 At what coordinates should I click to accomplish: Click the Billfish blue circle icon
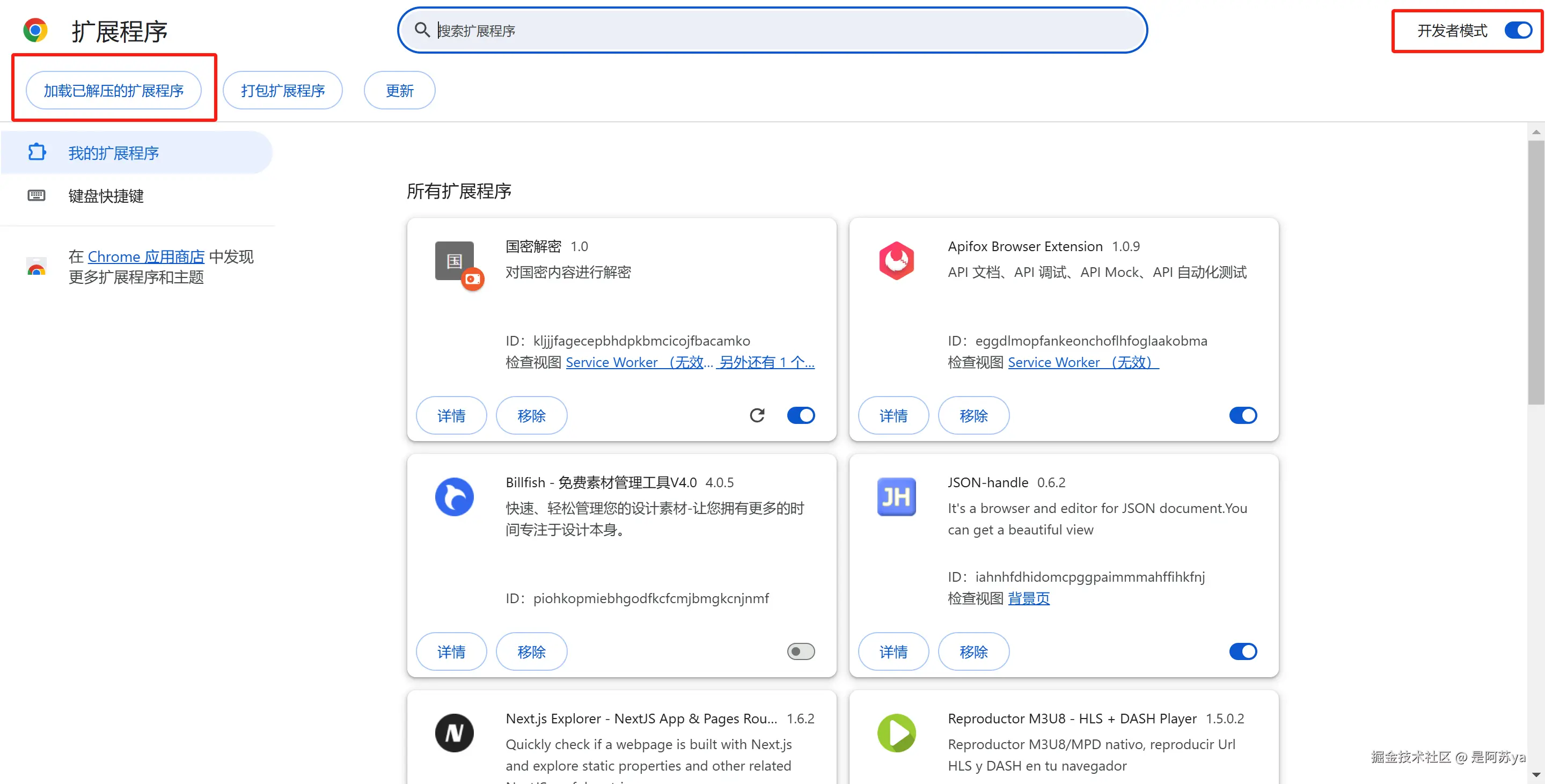454,497
